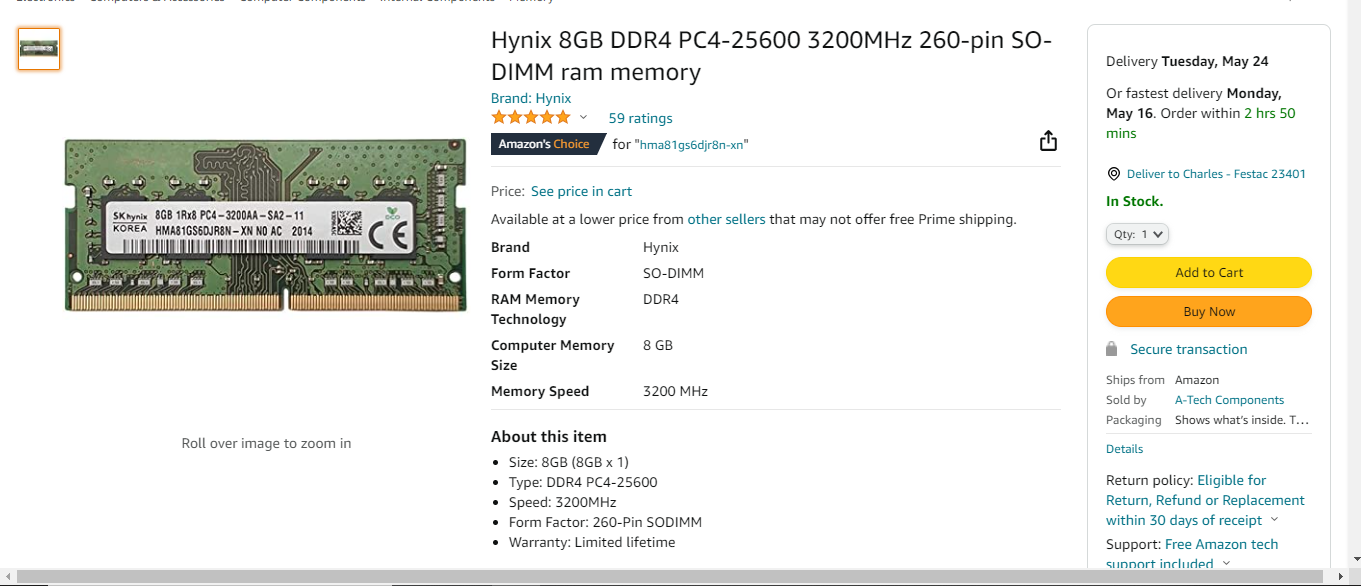View other sellers for this item
The width and height of the screenshot is (1361, 586).
click(x=726, y=219)
